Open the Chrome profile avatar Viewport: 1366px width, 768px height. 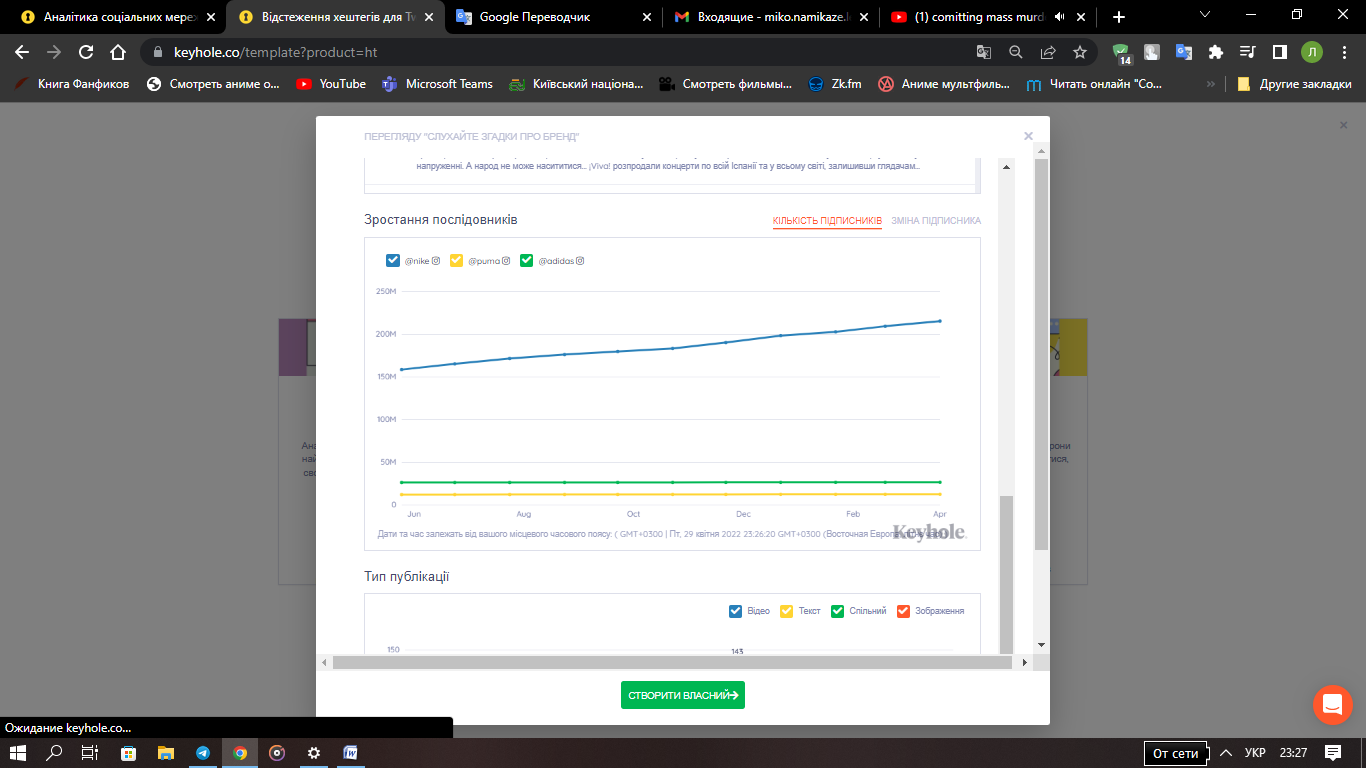coord(1311,52)
